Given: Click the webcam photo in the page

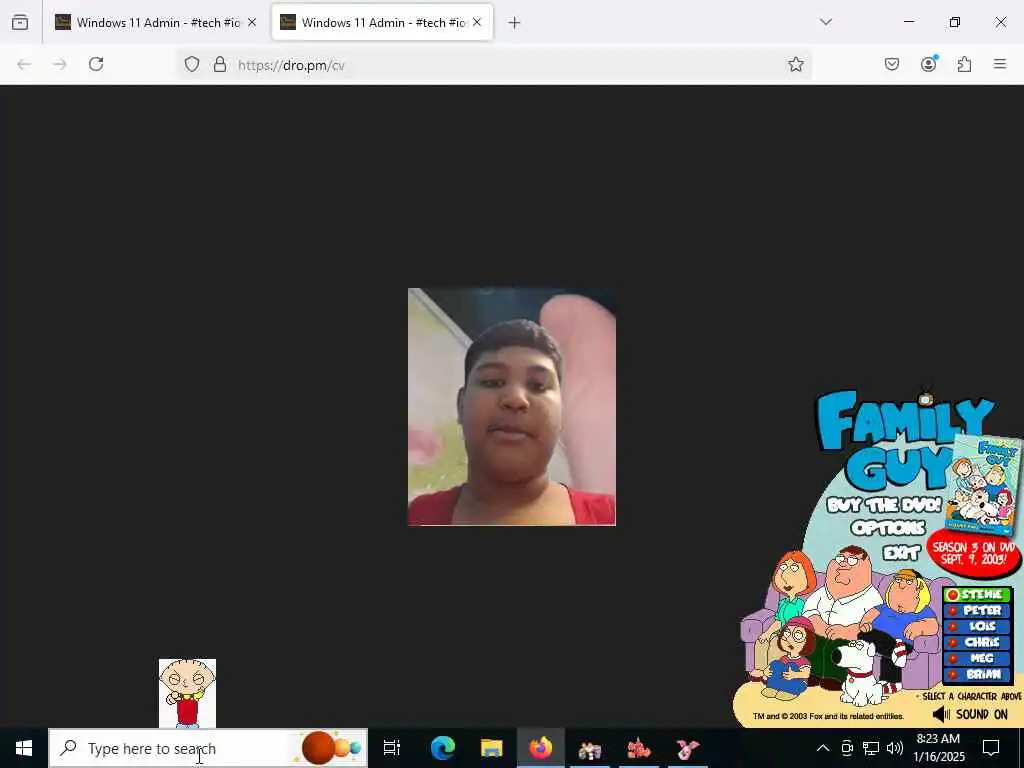Looking at the screenshot, I should click(x=511, y=407).
